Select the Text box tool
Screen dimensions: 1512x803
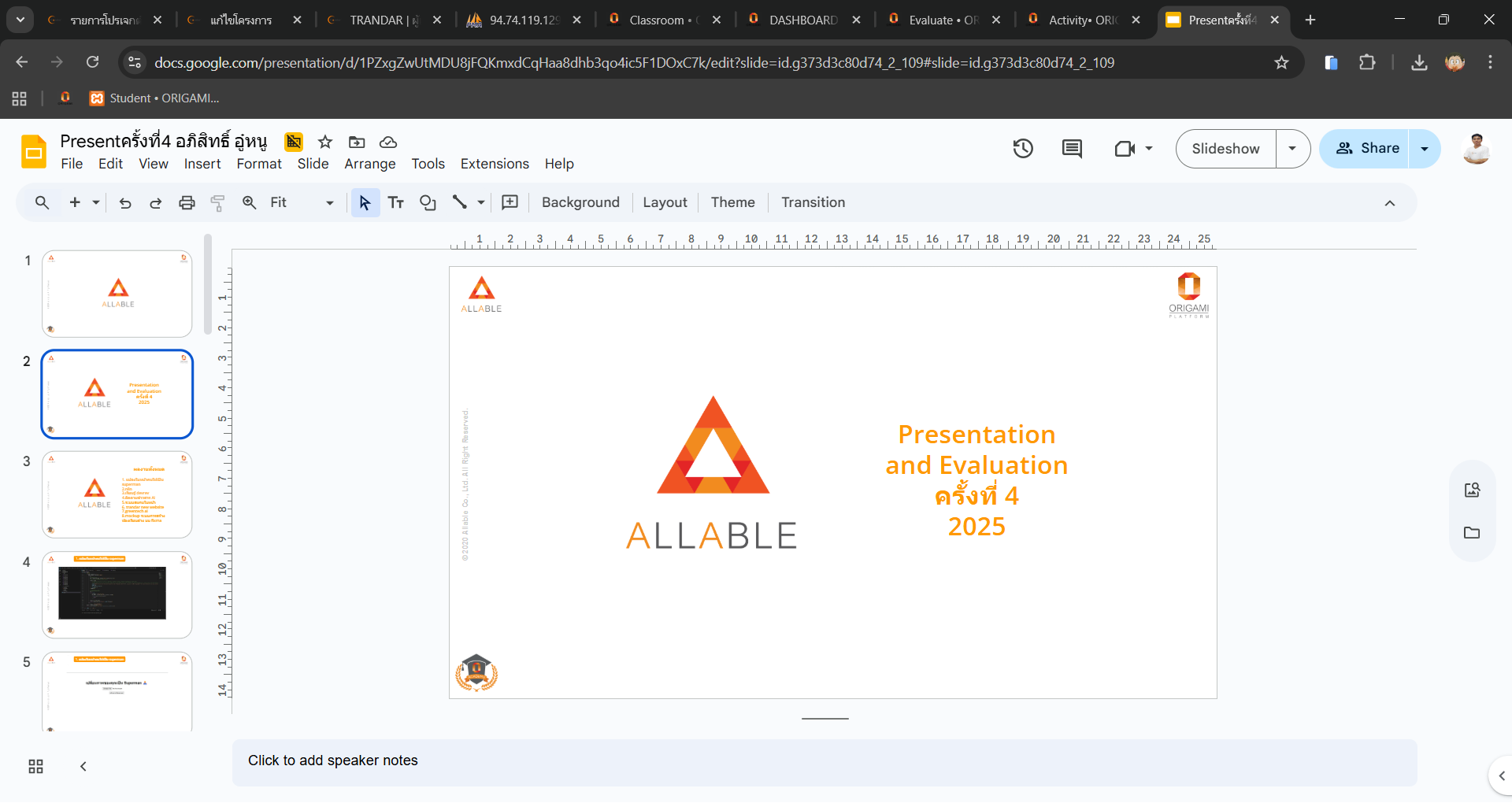coord(396,202)
